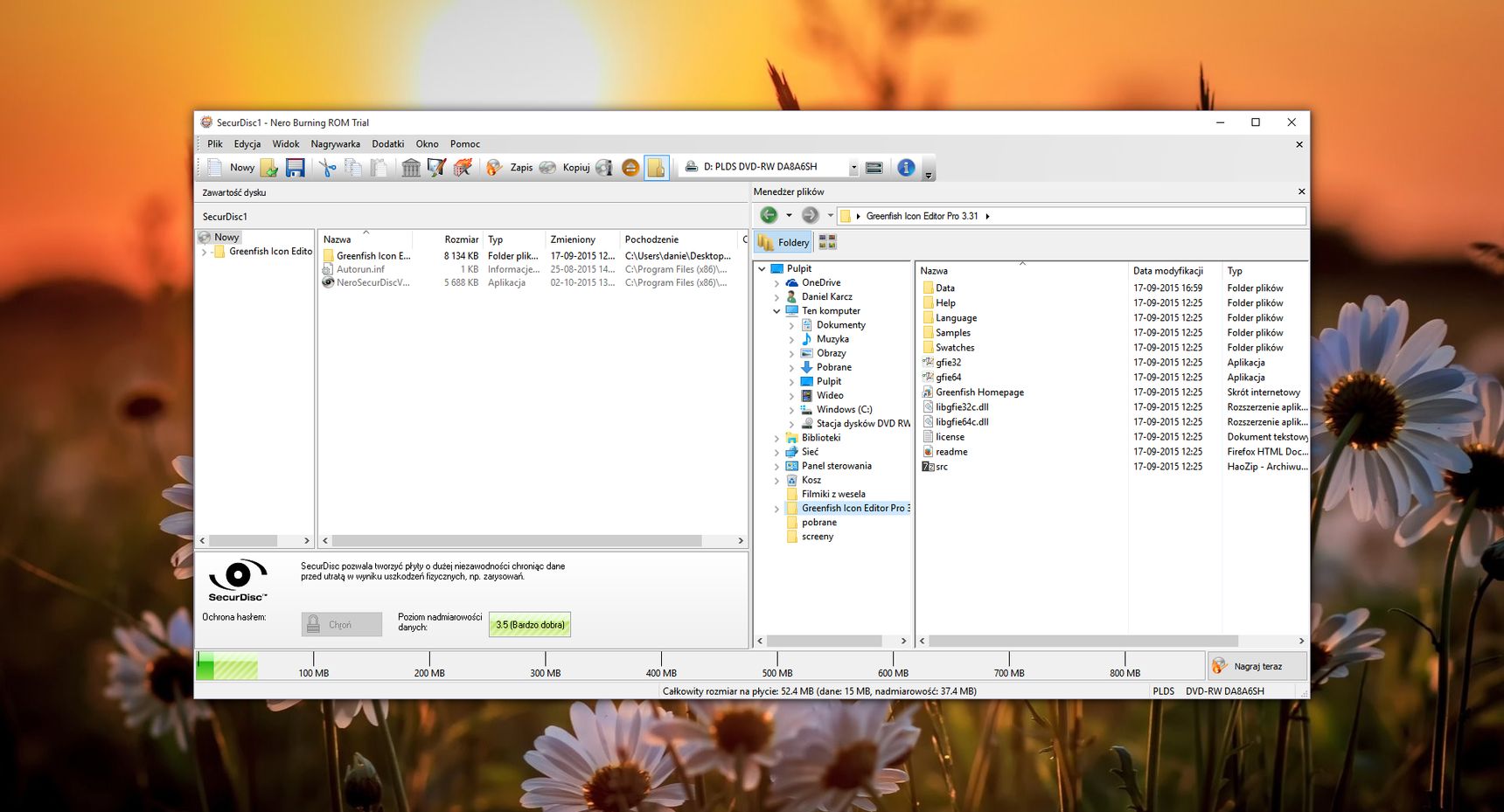
Task: Select the Daniel Karcz user icon in tree
Action: pos(791,297)
